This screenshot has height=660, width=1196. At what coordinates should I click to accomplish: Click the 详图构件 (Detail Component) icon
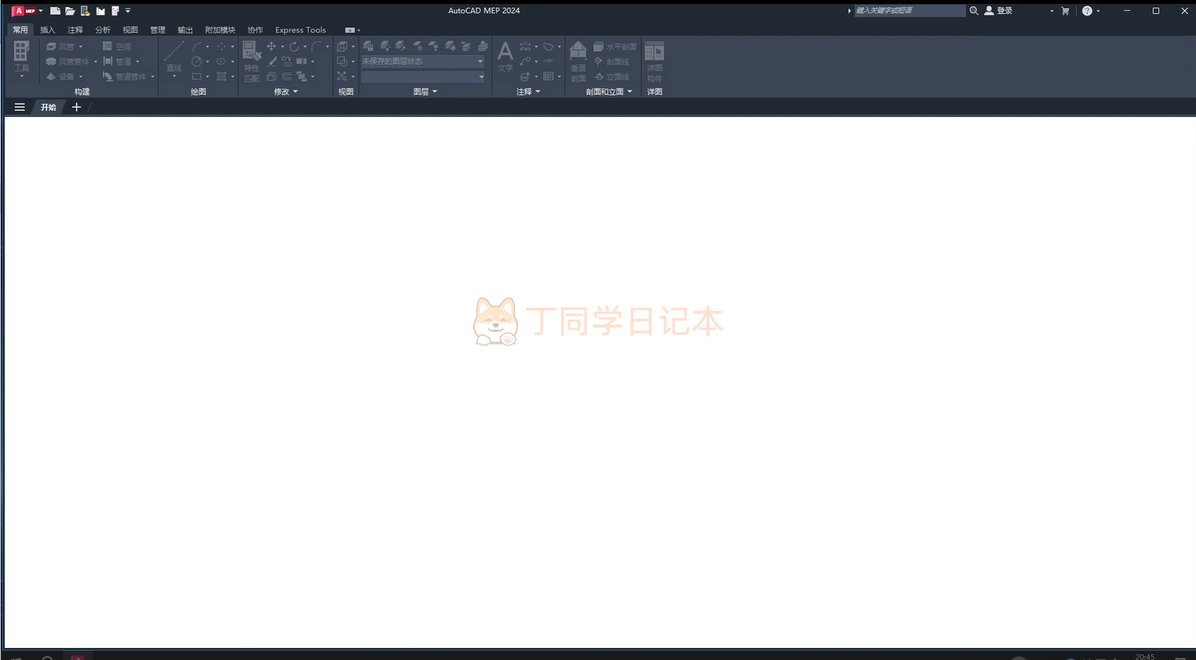(x=654, y=61)
